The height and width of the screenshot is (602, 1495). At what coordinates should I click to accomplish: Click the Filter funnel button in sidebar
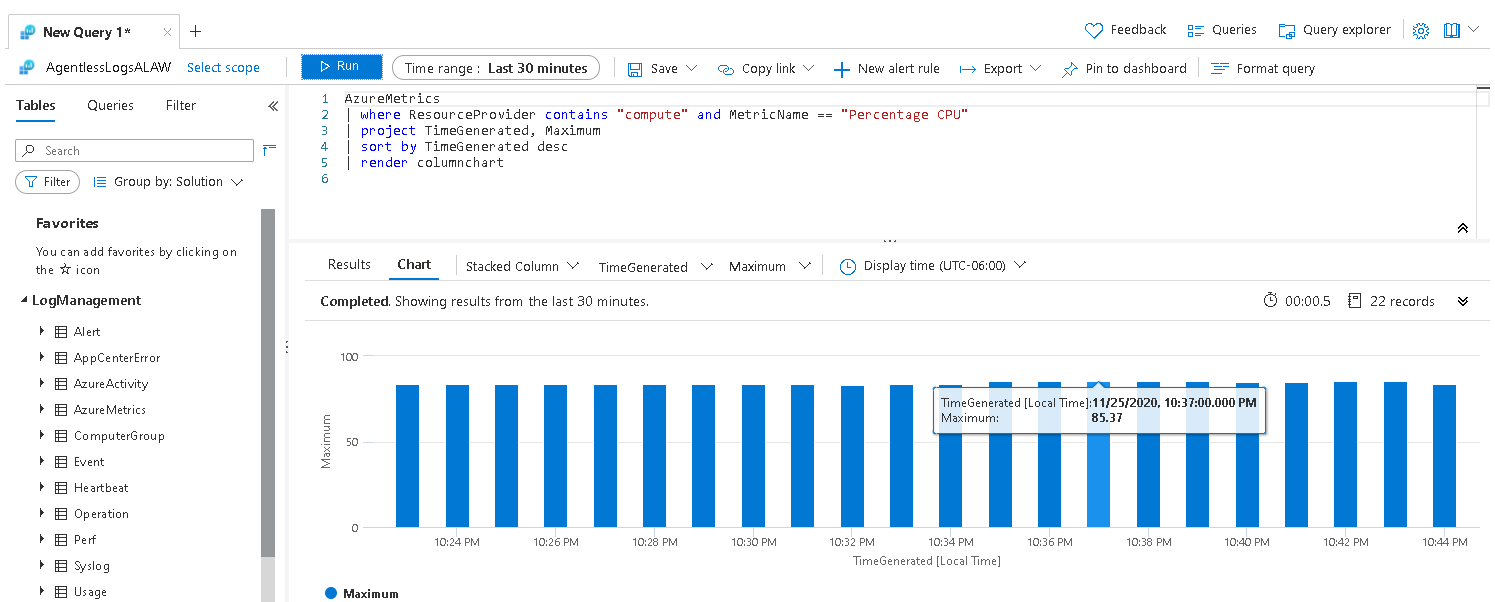(47, 181)
